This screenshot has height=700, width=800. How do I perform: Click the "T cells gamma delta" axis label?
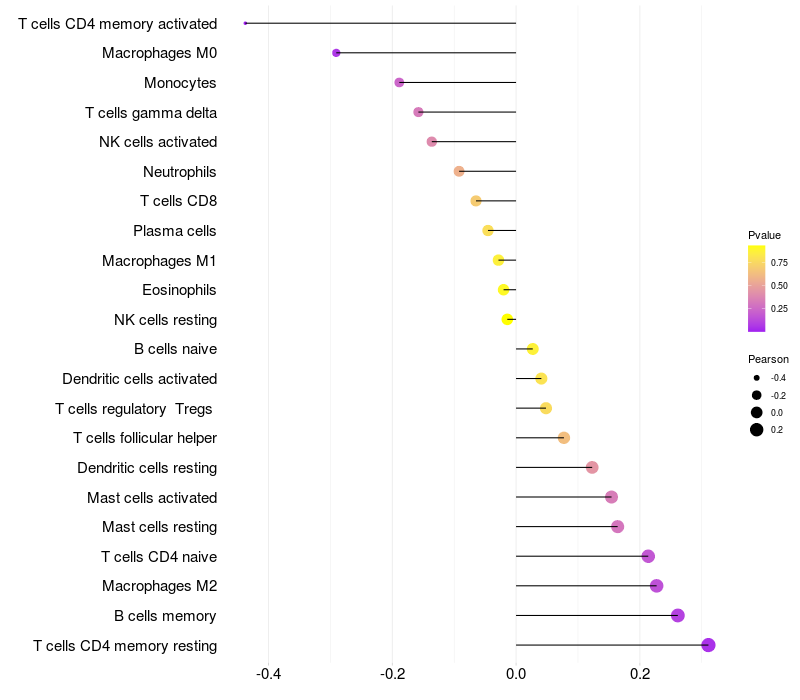pyautogui.click(x=151, y=113)
